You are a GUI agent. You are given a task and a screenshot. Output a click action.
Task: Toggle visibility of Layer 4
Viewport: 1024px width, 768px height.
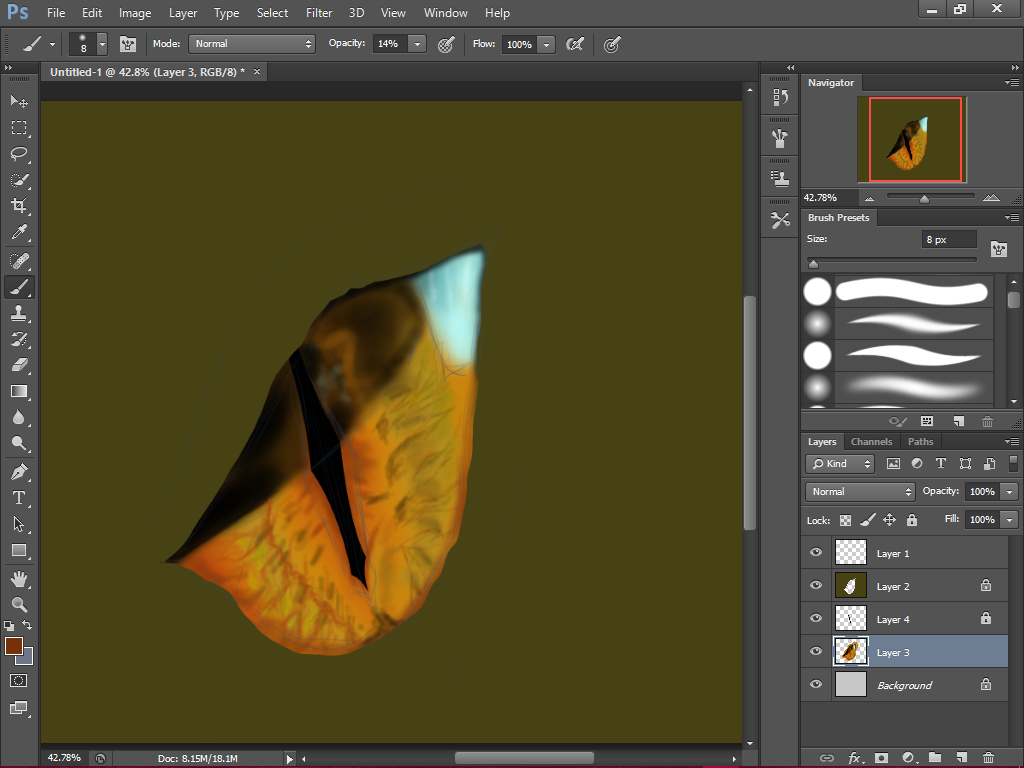pos(815,618)
